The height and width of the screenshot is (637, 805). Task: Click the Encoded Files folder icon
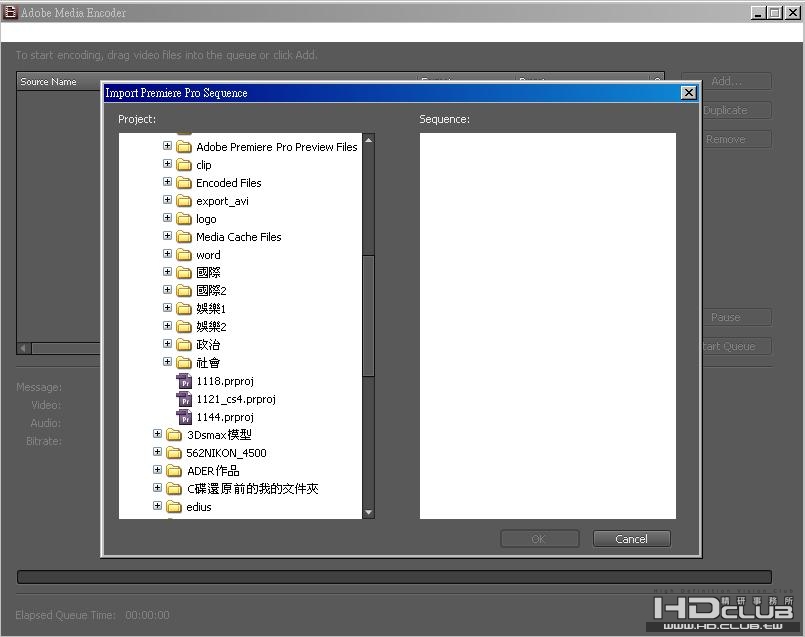click(184, 183)
